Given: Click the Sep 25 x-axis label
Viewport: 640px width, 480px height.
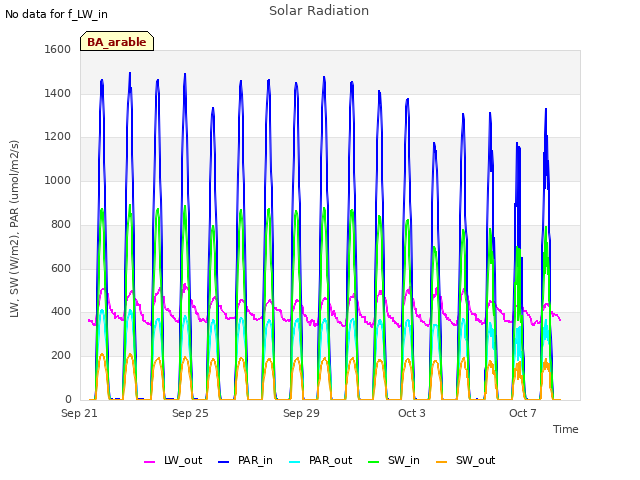Looking at the screenshot, I should [x=190, y=413].
